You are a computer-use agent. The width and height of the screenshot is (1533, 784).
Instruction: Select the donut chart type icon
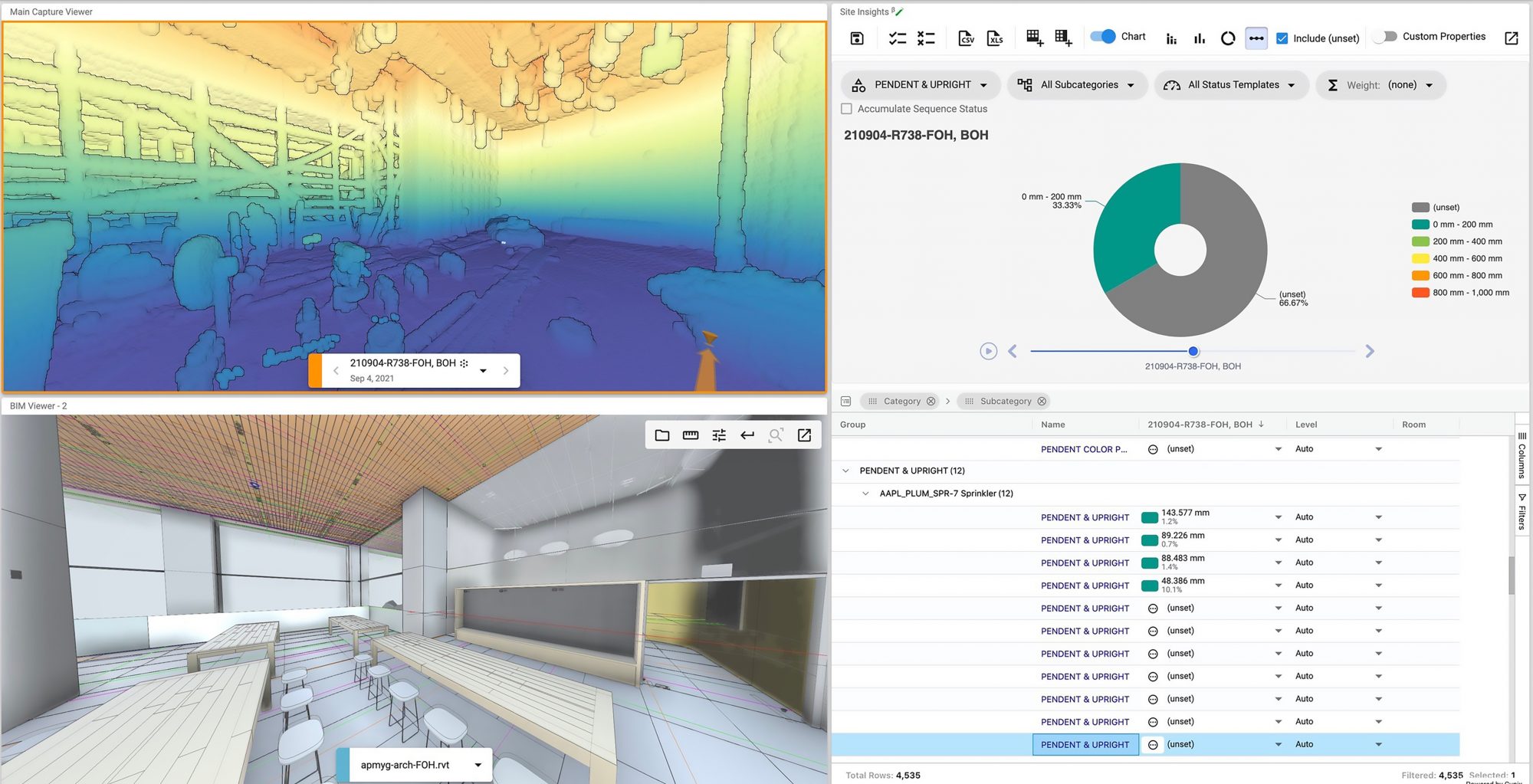pyautogui.click(x=1228, y=38)
